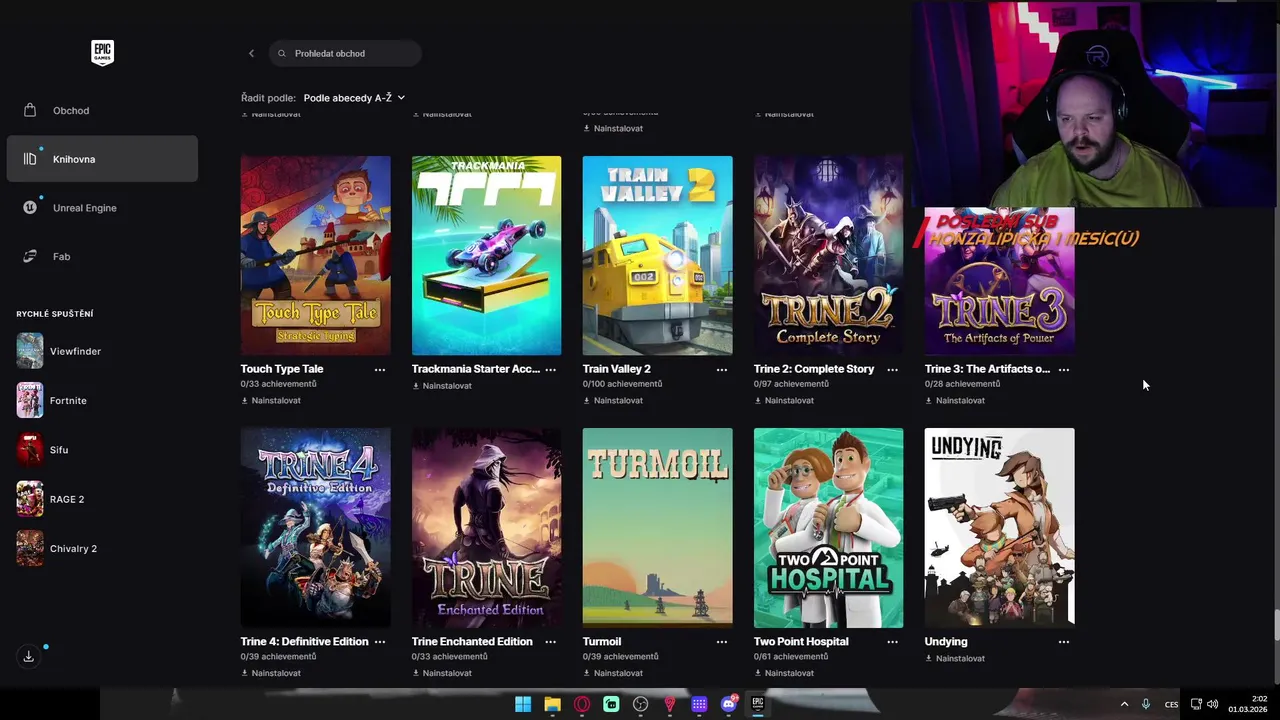
Task: Open Trine 4 Definitive Edition cover
Action: coord(316,528)
